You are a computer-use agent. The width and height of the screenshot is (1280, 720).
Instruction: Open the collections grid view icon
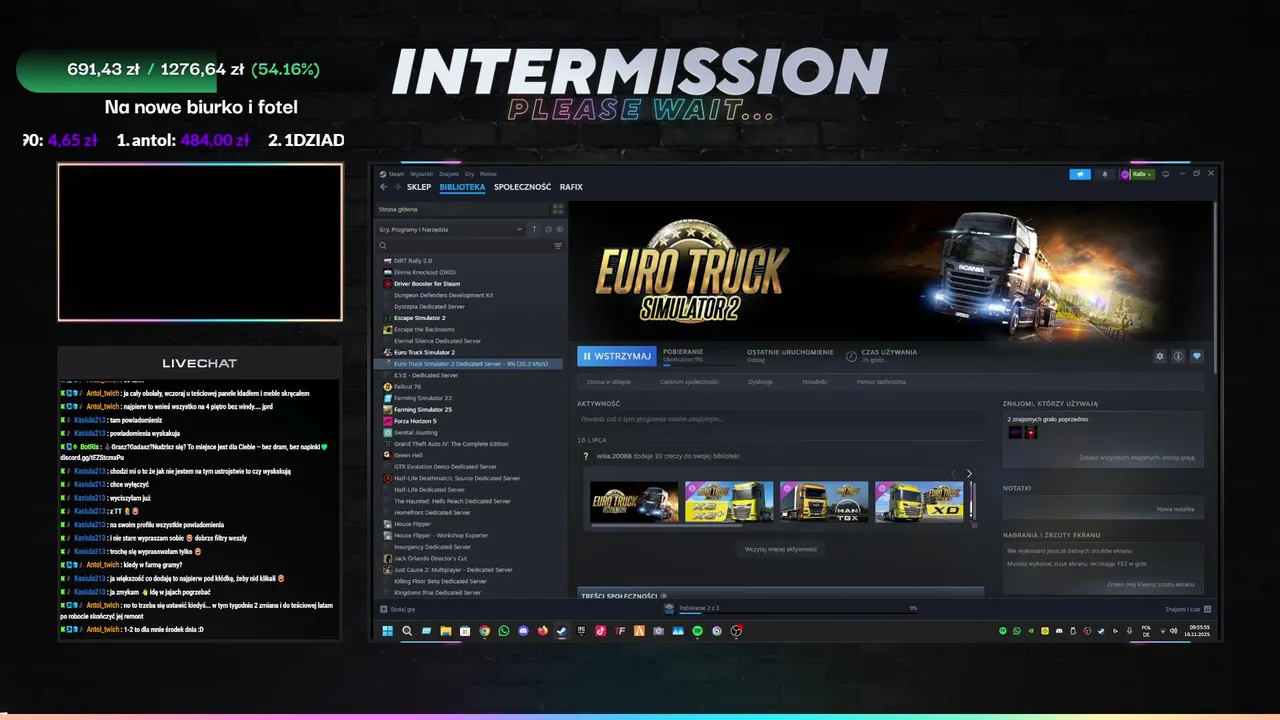[558, 209]
